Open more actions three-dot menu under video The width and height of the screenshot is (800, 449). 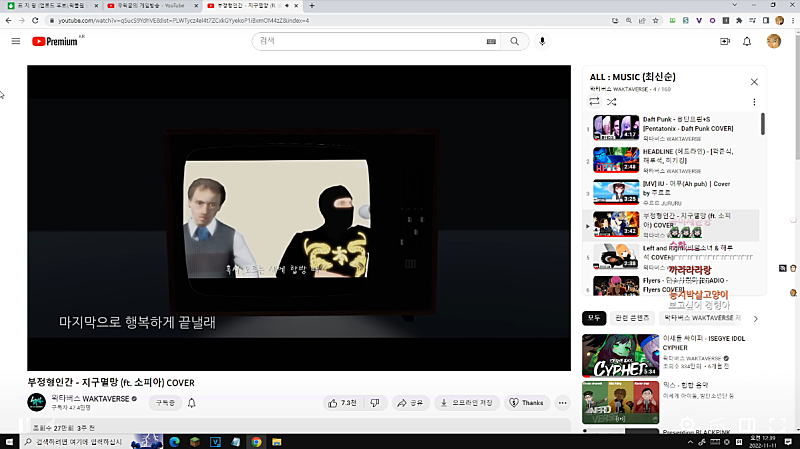click(562, 403)
